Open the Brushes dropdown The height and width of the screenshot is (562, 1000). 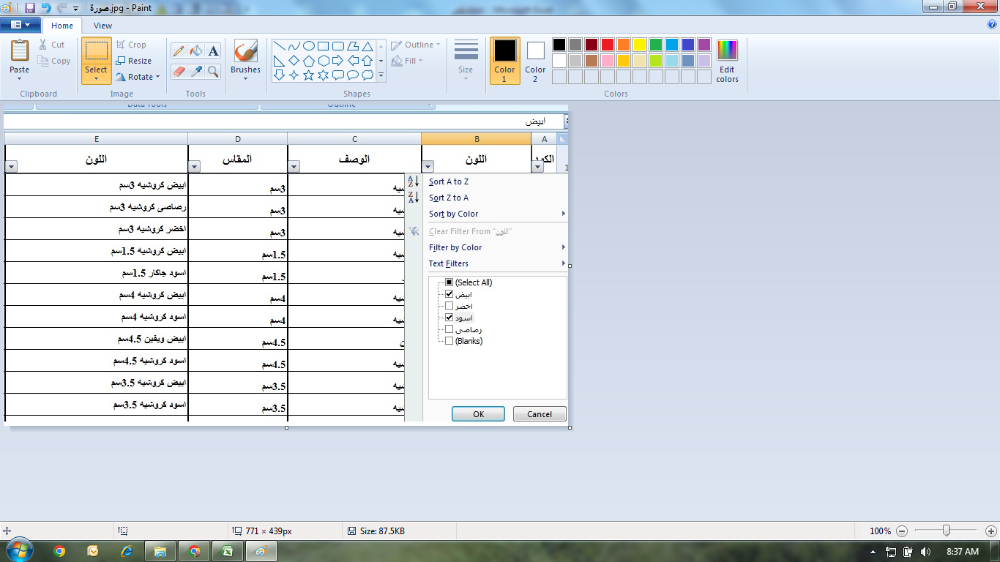click(x=245, y=72)
